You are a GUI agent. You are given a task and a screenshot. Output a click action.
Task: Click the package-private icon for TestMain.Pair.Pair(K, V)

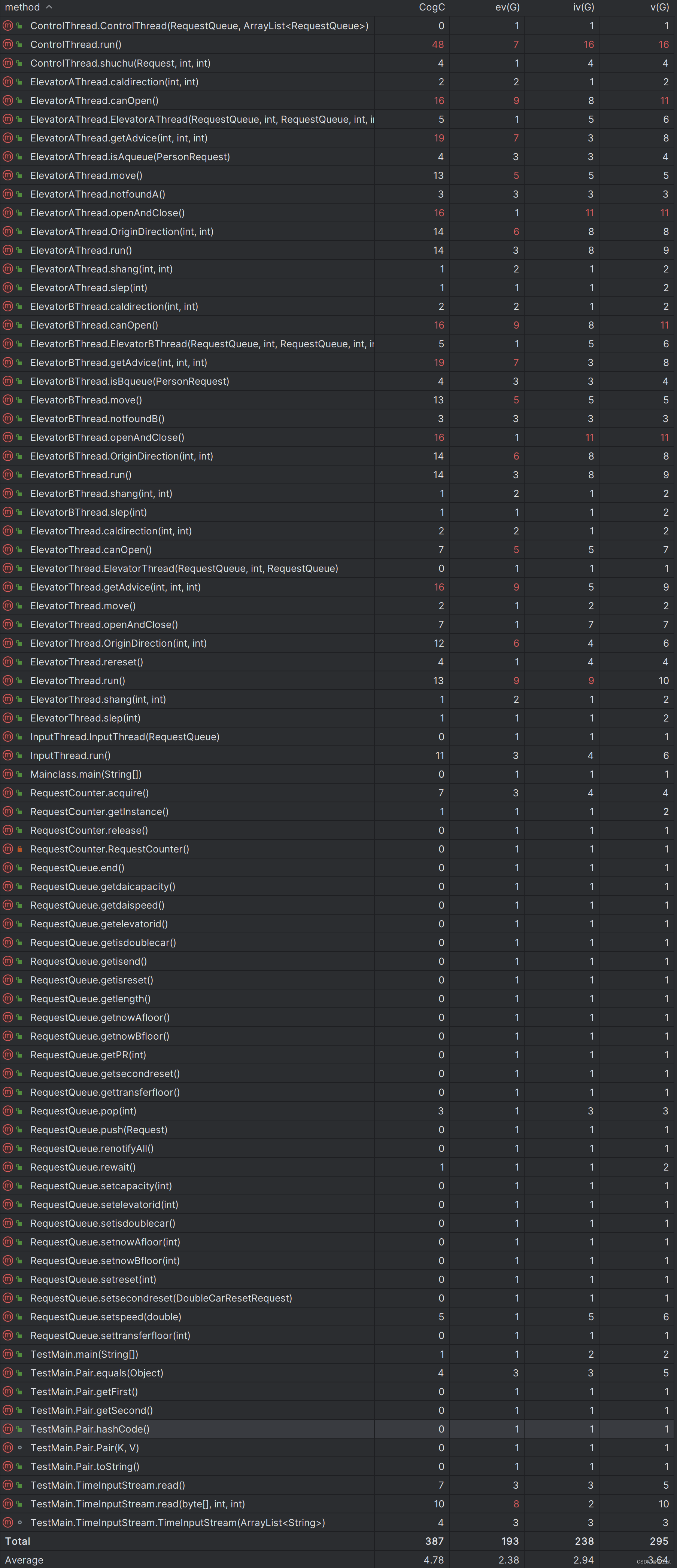pyautogui.click(x=19, y=1448)
